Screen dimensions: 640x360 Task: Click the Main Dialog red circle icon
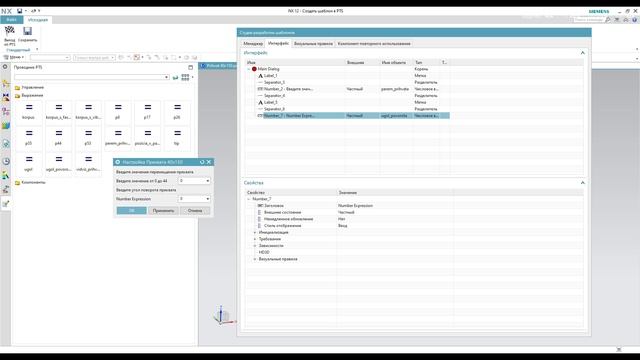tap(254, 69)
